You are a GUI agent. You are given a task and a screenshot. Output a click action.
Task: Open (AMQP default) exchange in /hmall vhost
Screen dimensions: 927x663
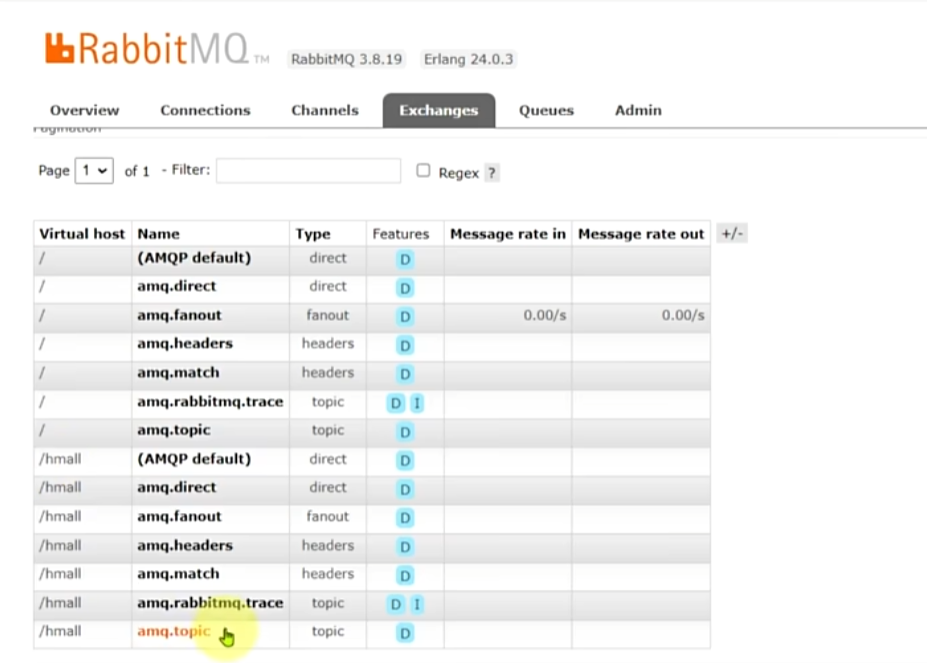pyautogui.click(x=194, y=459)
